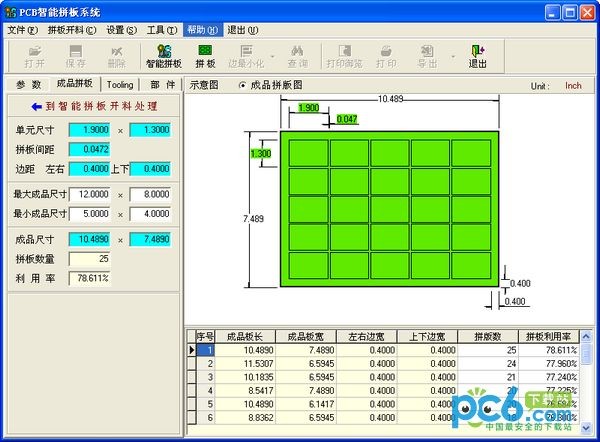Click the 退出 exit toolbar icon

click(x=478, y=57)
